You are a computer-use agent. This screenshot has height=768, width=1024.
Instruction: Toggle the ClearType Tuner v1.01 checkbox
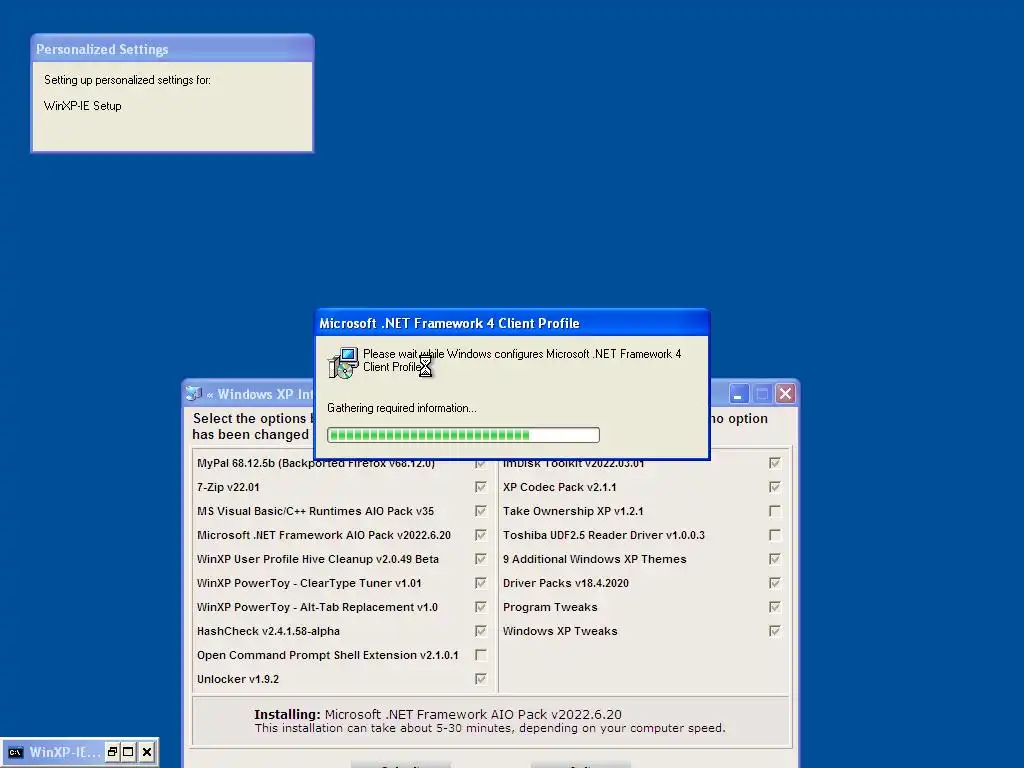481,583
